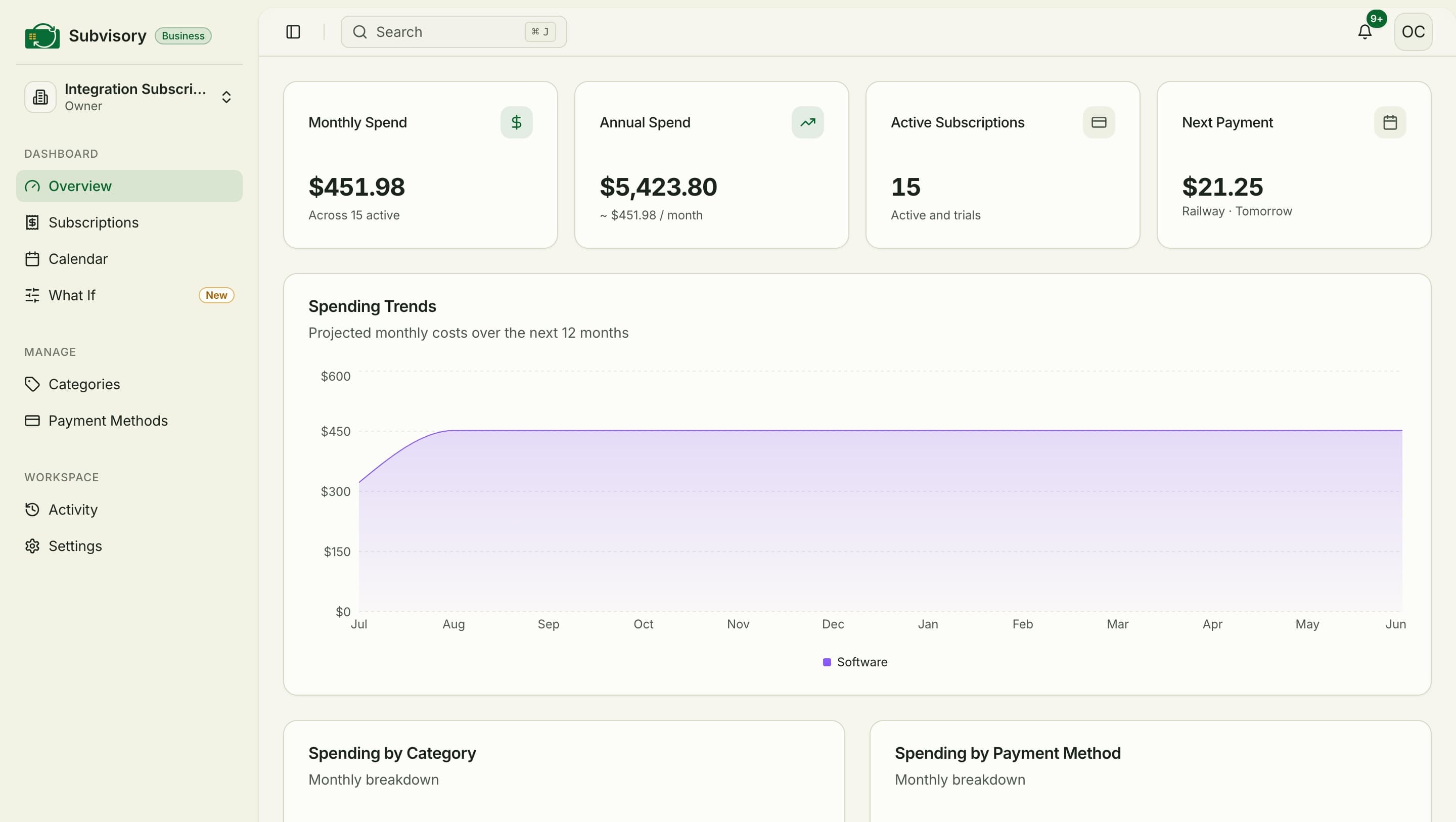Viewport: 1456px width, 822px height.
Task: Click the $450 y-axis label
Action: 336,431
